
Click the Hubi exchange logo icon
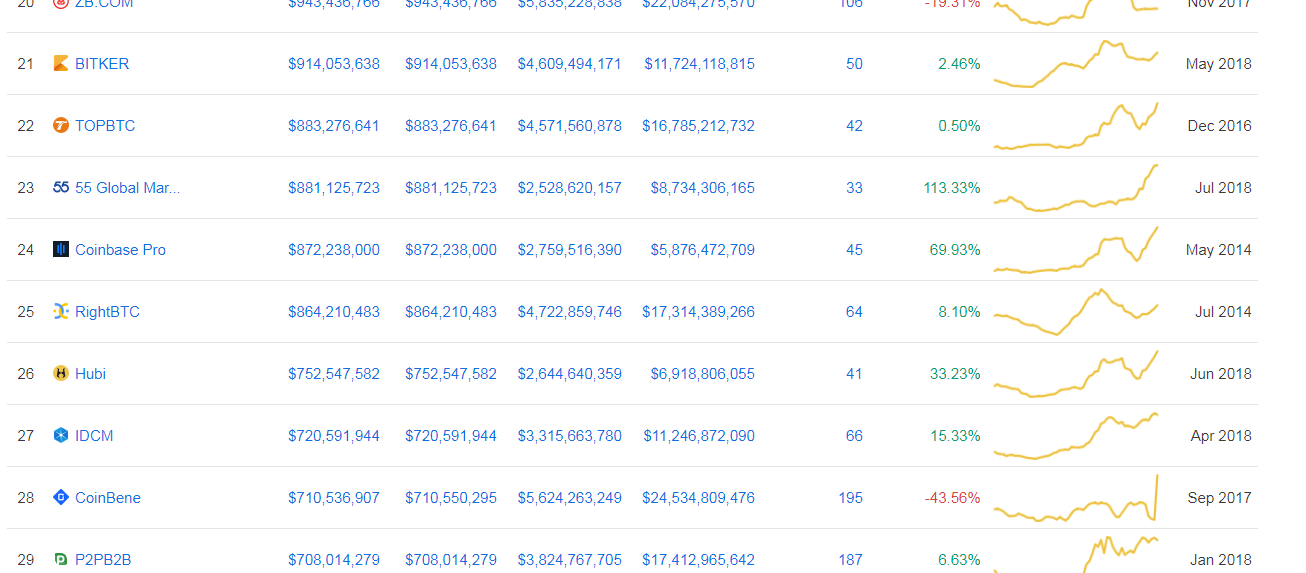(x=60, y=374)
